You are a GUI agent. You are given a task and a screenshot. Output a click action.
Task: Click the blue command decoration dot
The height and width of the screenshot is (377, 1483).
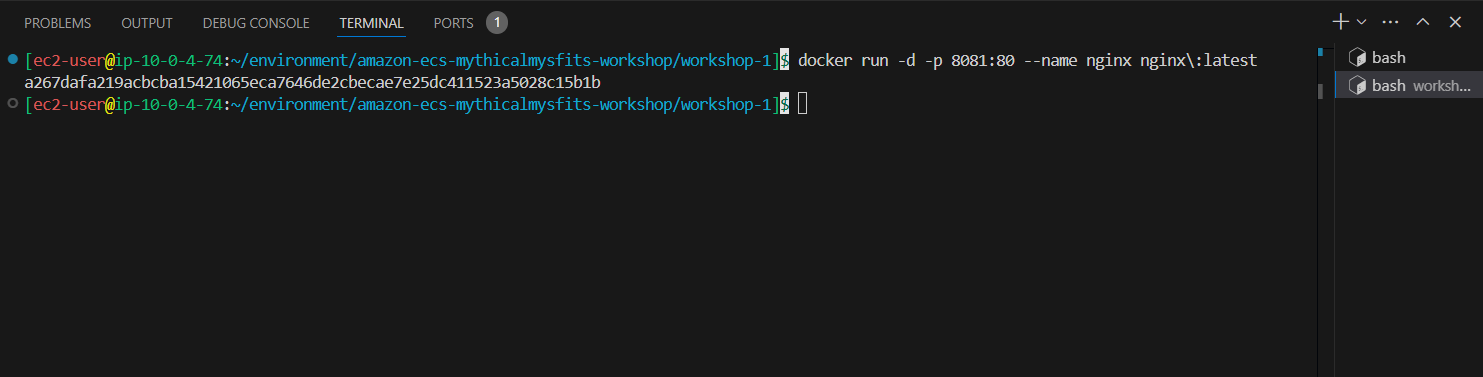click(x=12, y=60)
